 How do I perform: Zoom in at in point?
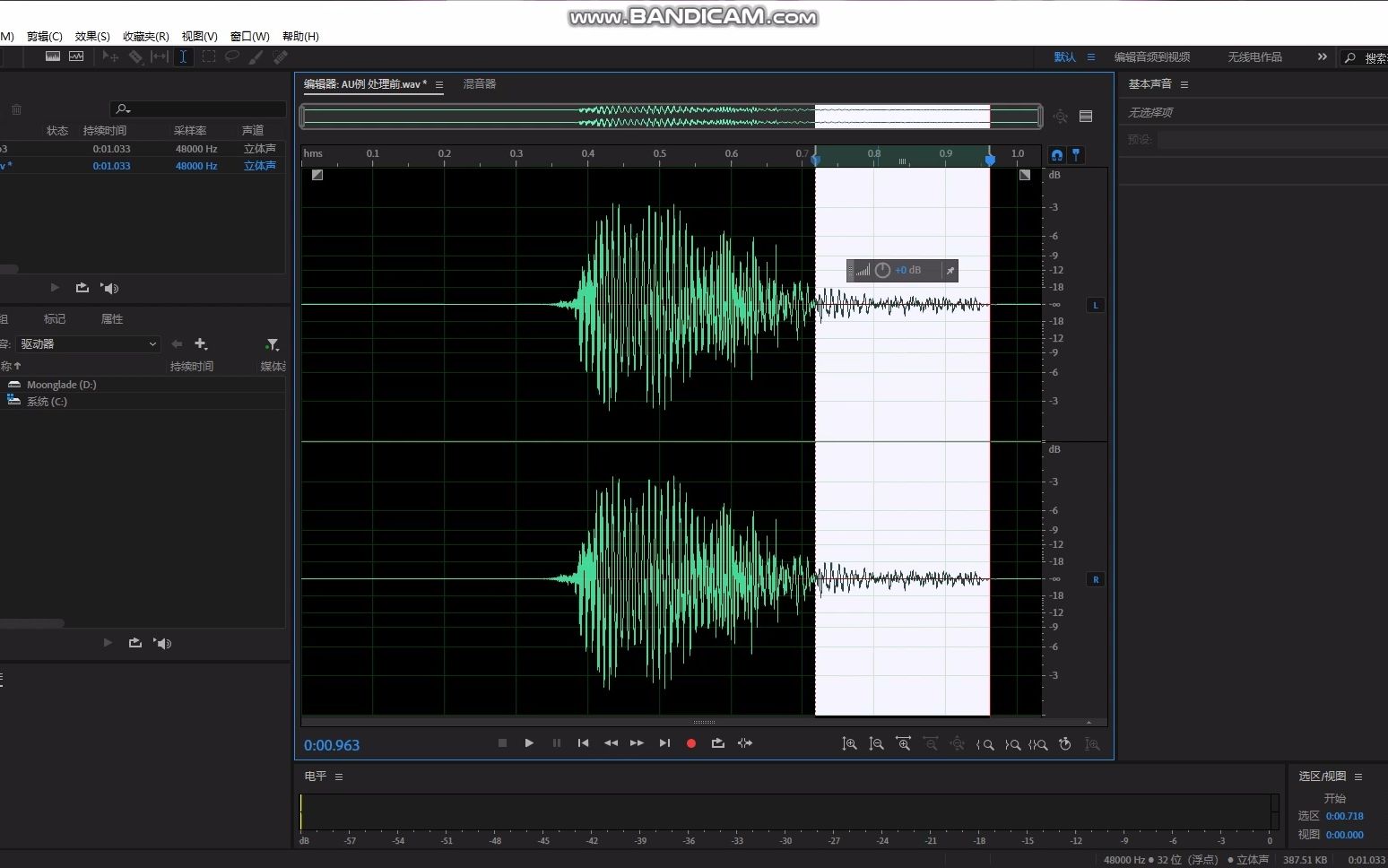985,744
